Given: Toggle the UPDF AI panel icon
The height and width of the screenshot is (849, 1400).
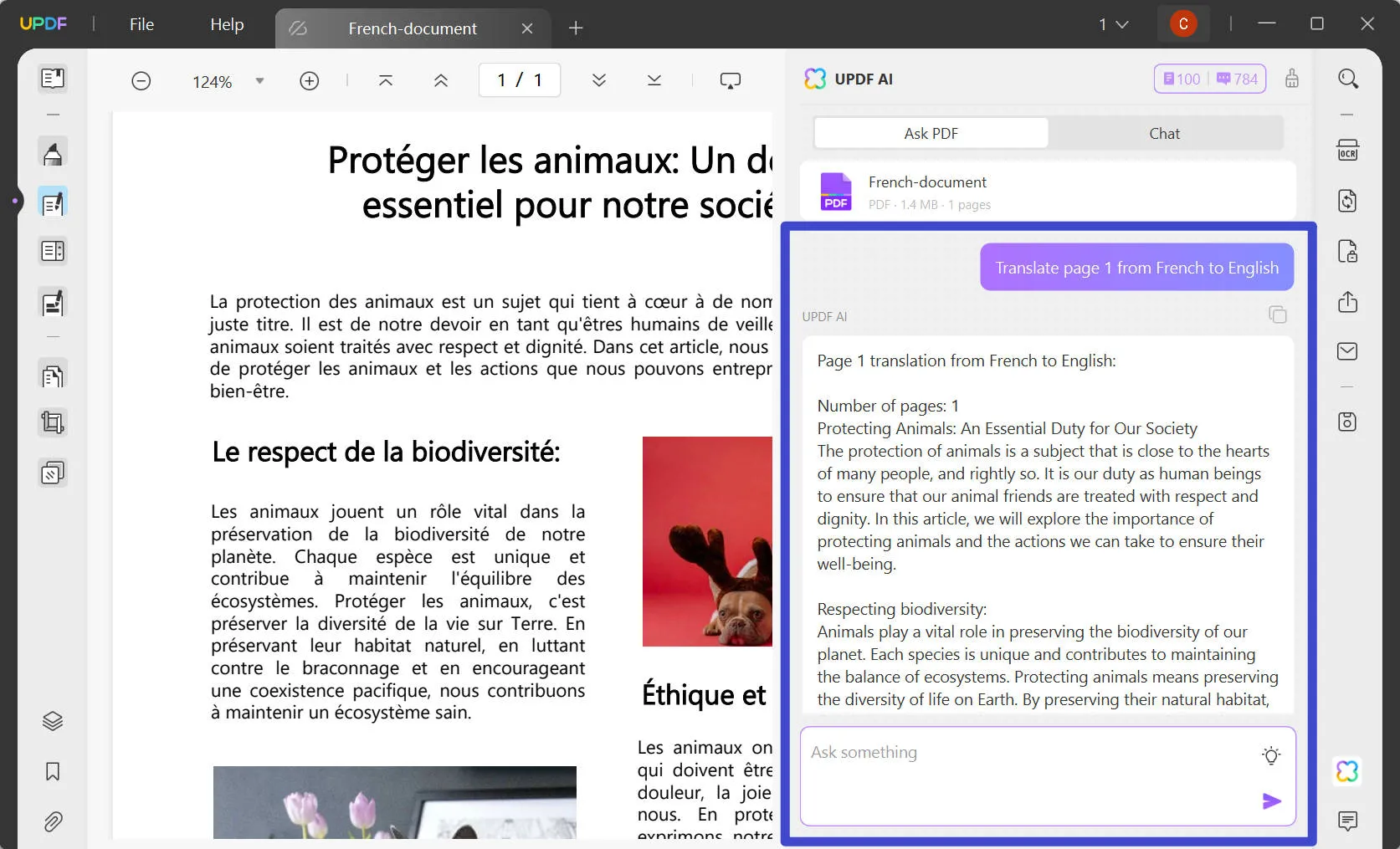Looking at the screenshot, I should (x=1348, y=771).
